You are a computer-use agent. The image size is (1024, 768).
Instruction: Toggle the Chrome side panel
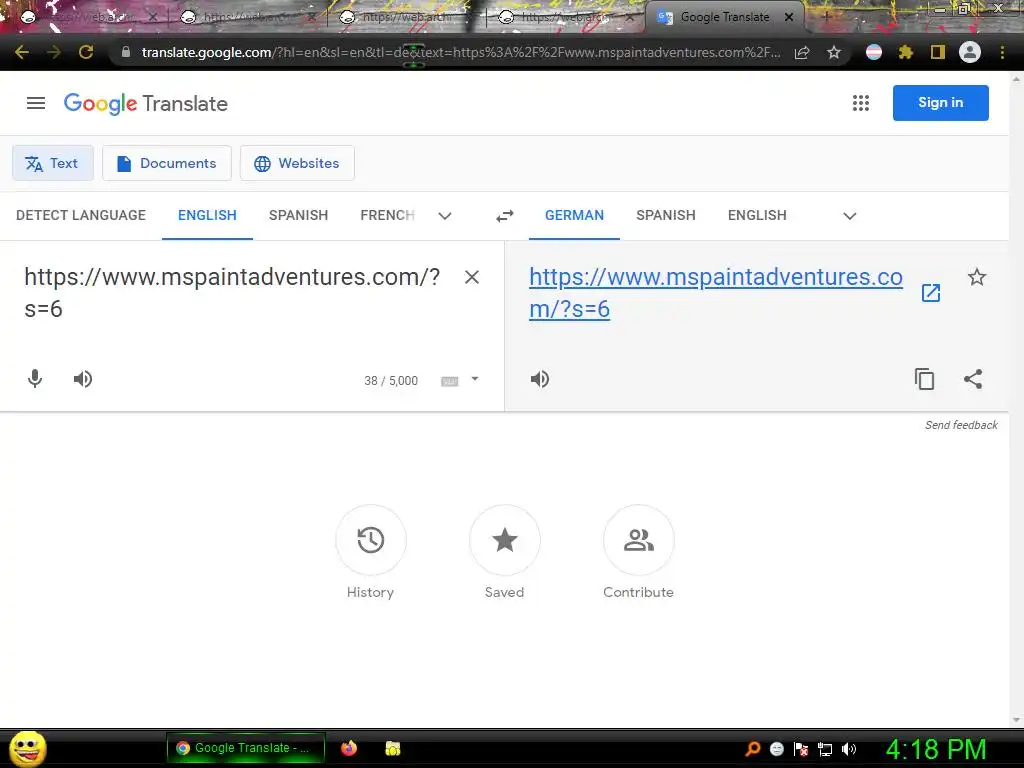938,52
